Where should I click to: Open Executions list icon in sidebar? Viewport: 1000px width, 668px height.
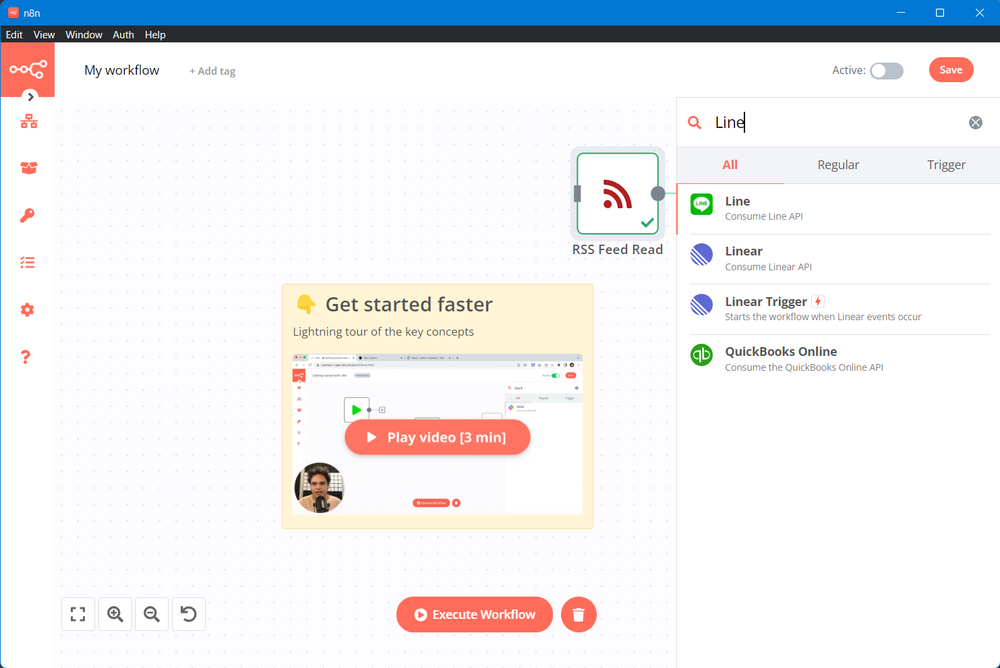[28, 262]
